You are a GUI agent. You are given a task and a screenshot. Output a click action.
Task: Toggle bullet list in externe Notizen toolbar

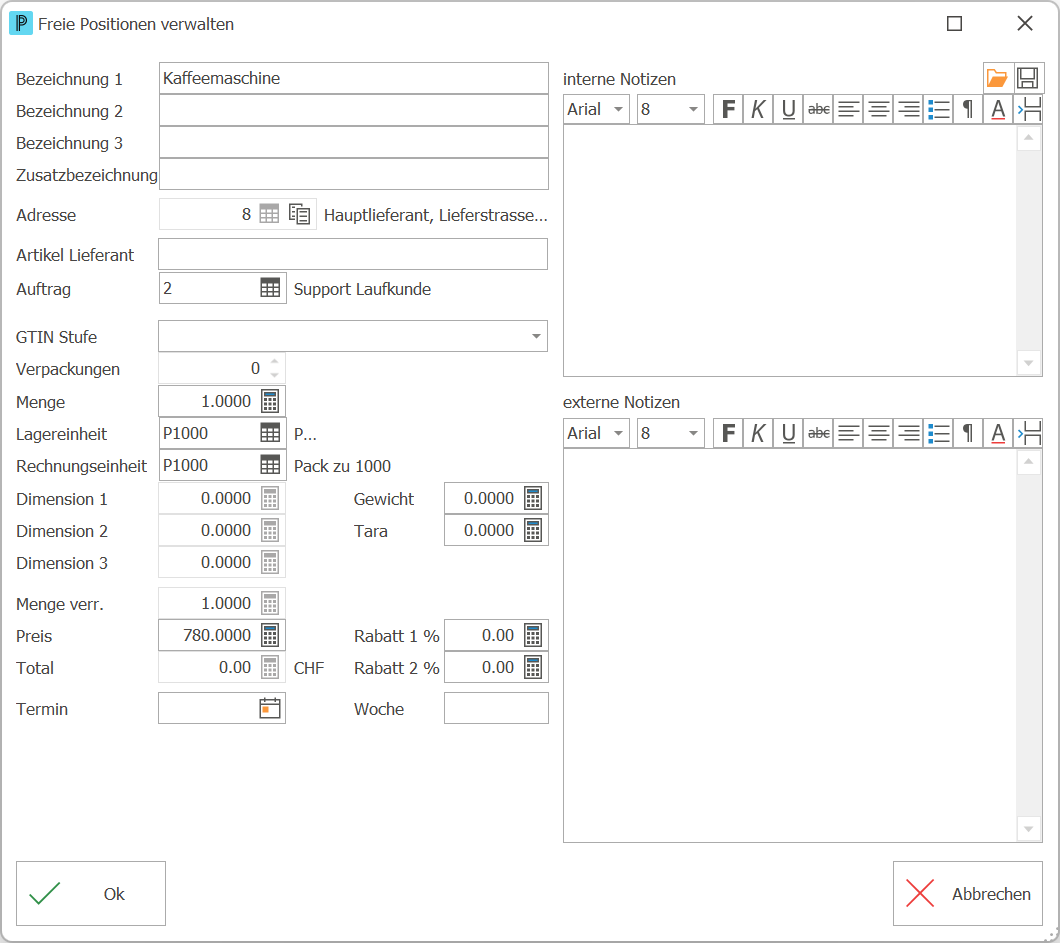click(938, 433)
